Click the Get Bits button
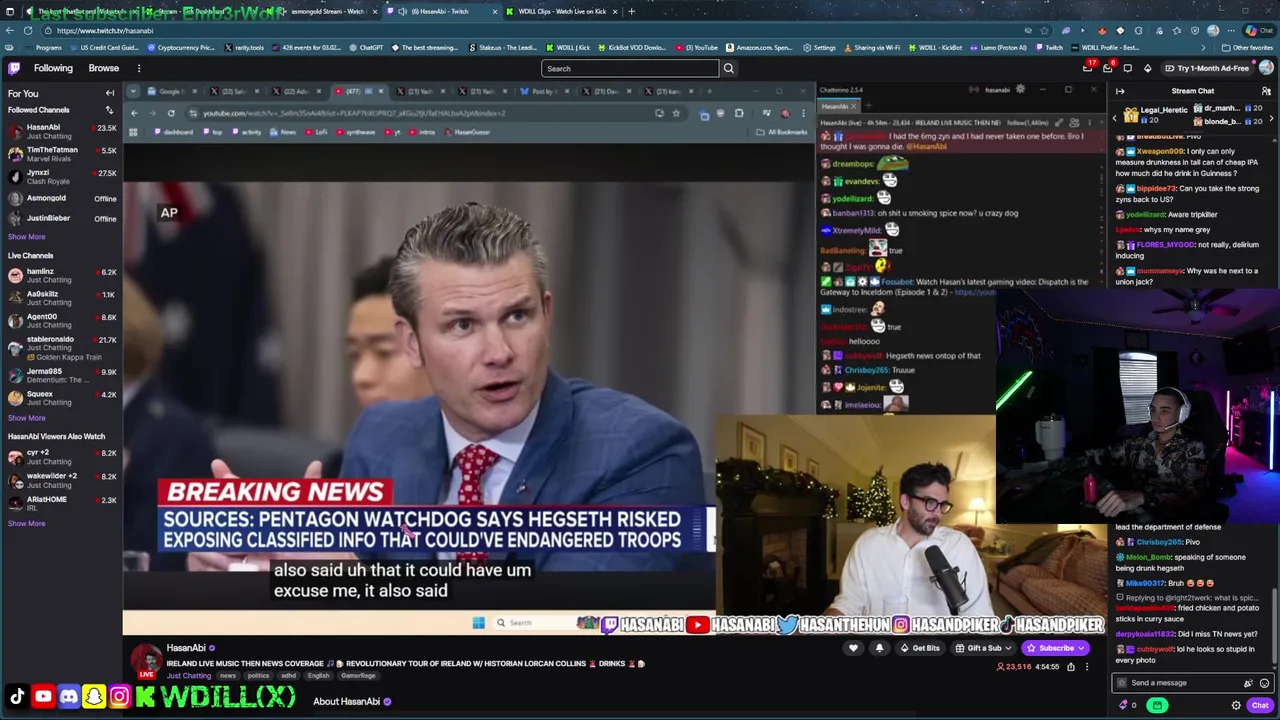1280x720 pixels. tap(920, 648)
